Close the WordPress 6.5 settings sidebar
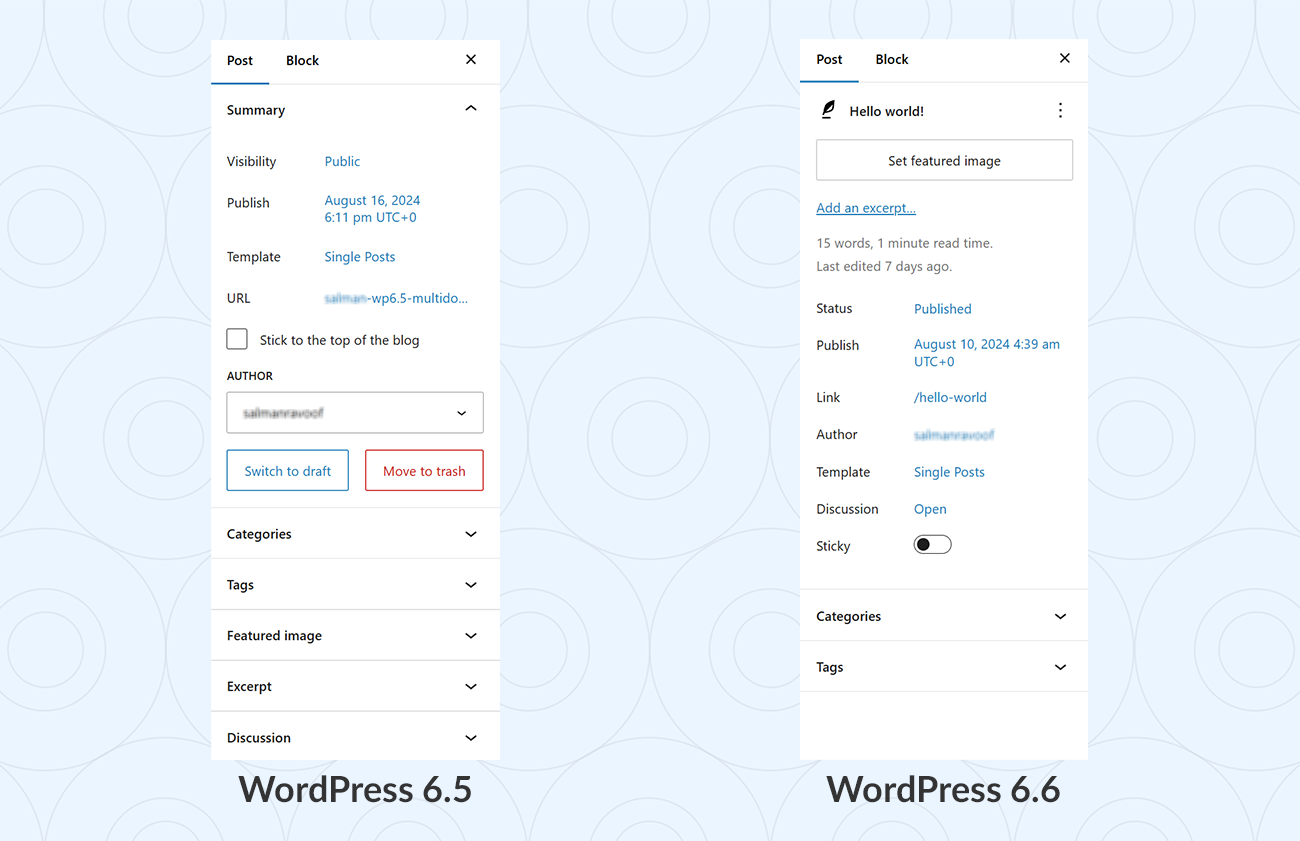Screen dimensions: 1300x841 click(471, 60)
